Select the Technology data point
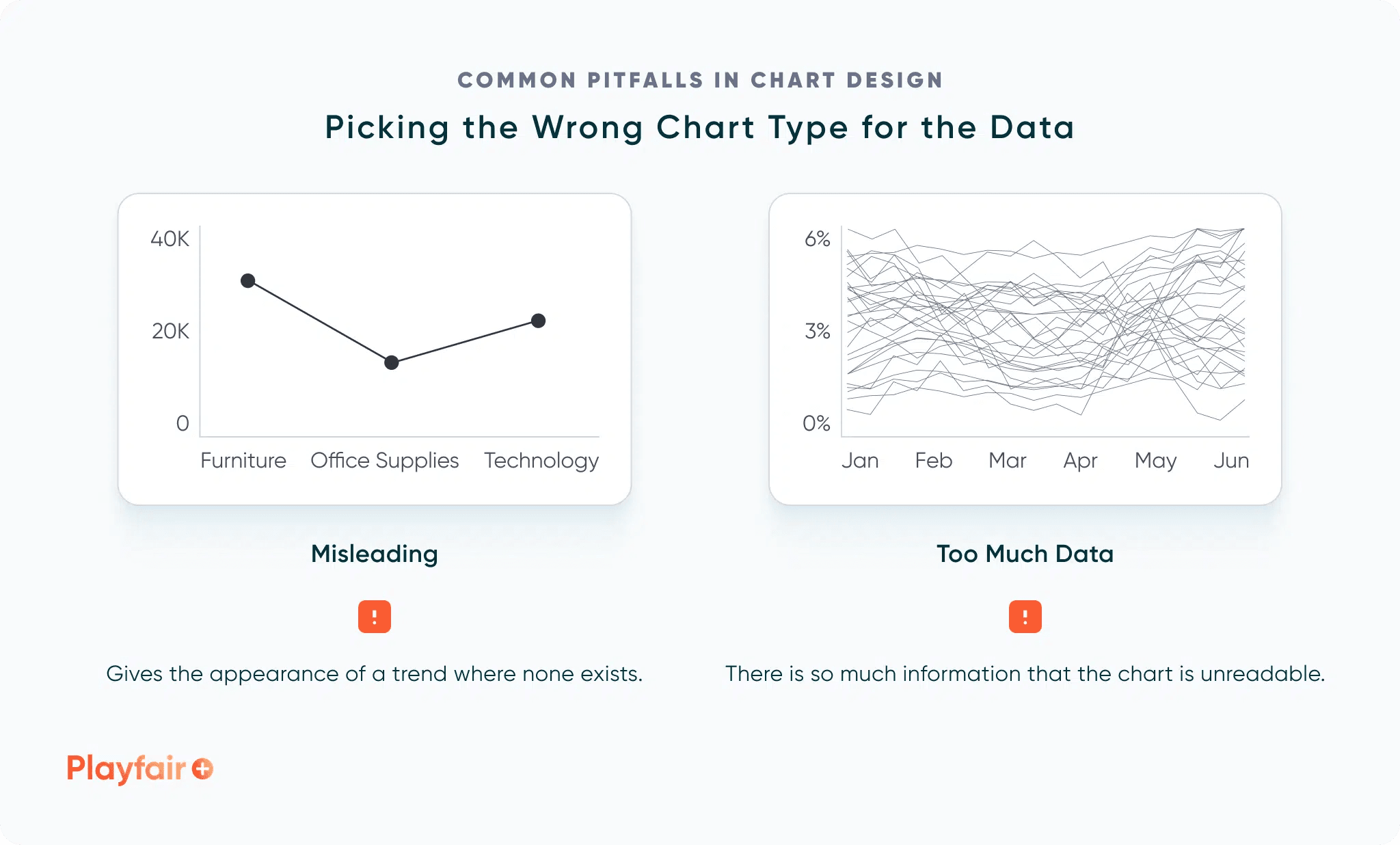 (539, 321)
